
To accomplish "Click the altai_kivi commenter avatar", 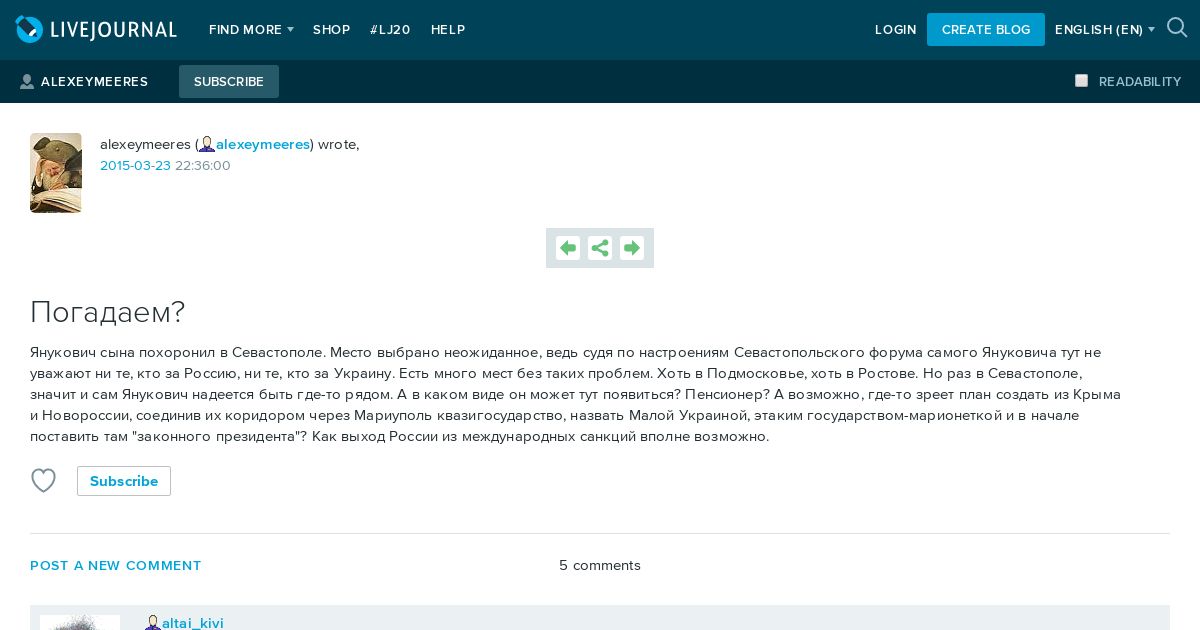I will pyautogui.click(x=80, y=622).
